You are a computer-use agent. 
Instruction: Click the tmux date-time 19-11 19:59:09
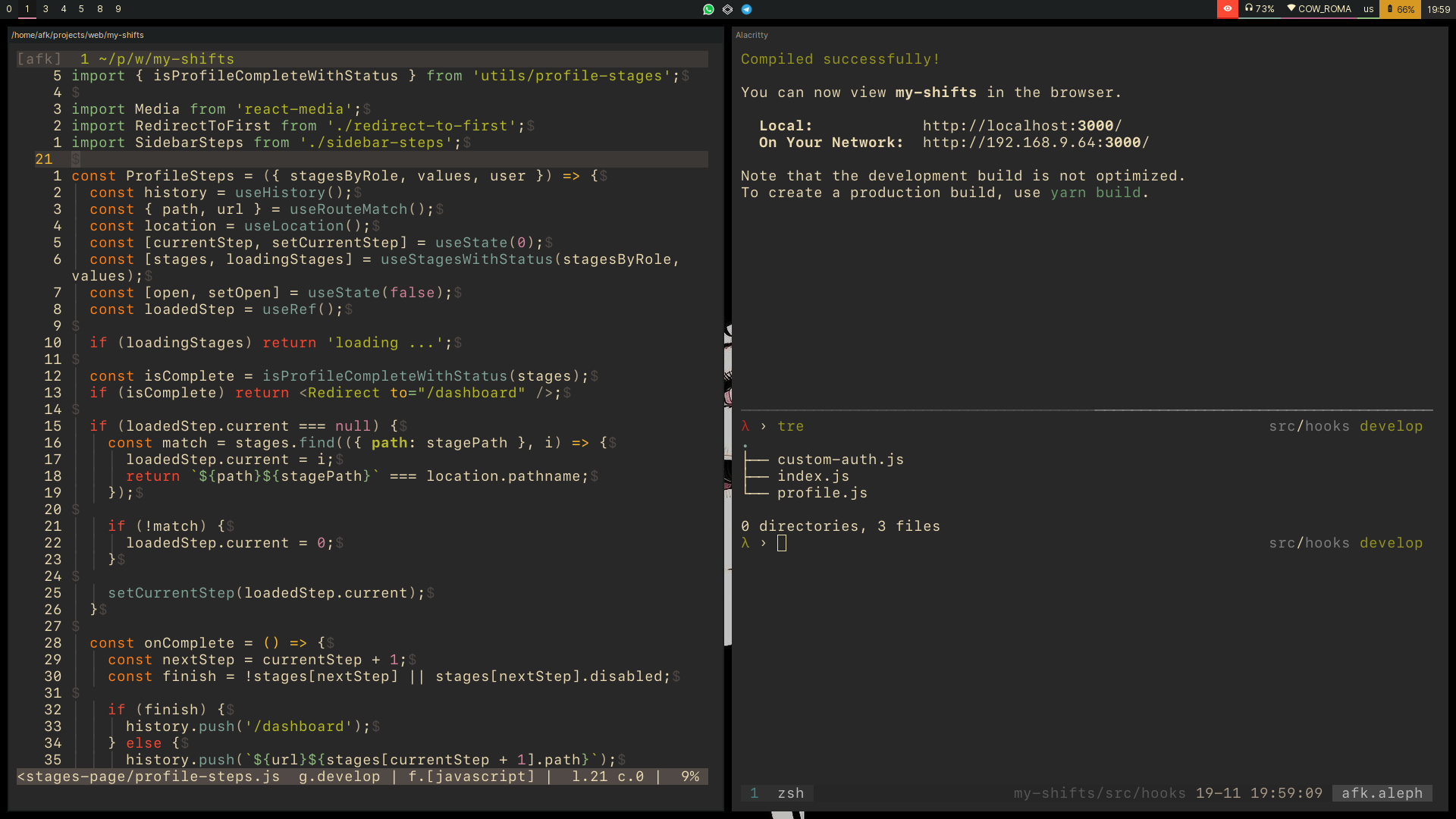pos(1259,793)
